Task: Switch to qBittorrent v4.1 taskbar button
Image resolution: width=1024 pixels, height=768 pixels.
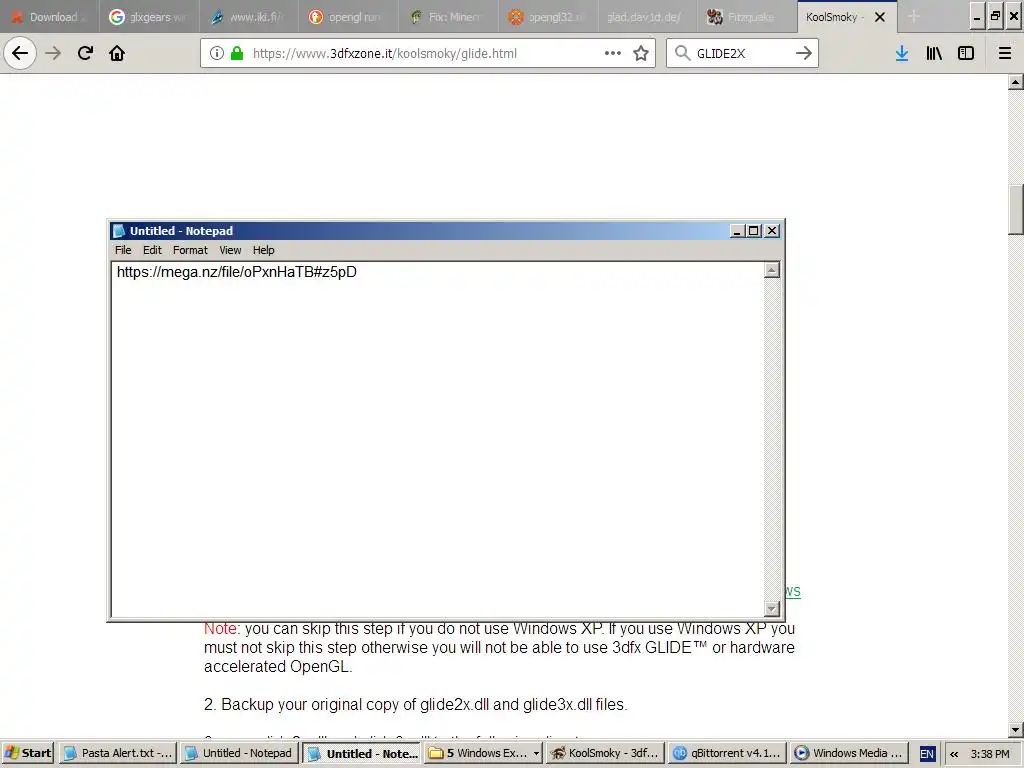Action: [x=727, y=753]
